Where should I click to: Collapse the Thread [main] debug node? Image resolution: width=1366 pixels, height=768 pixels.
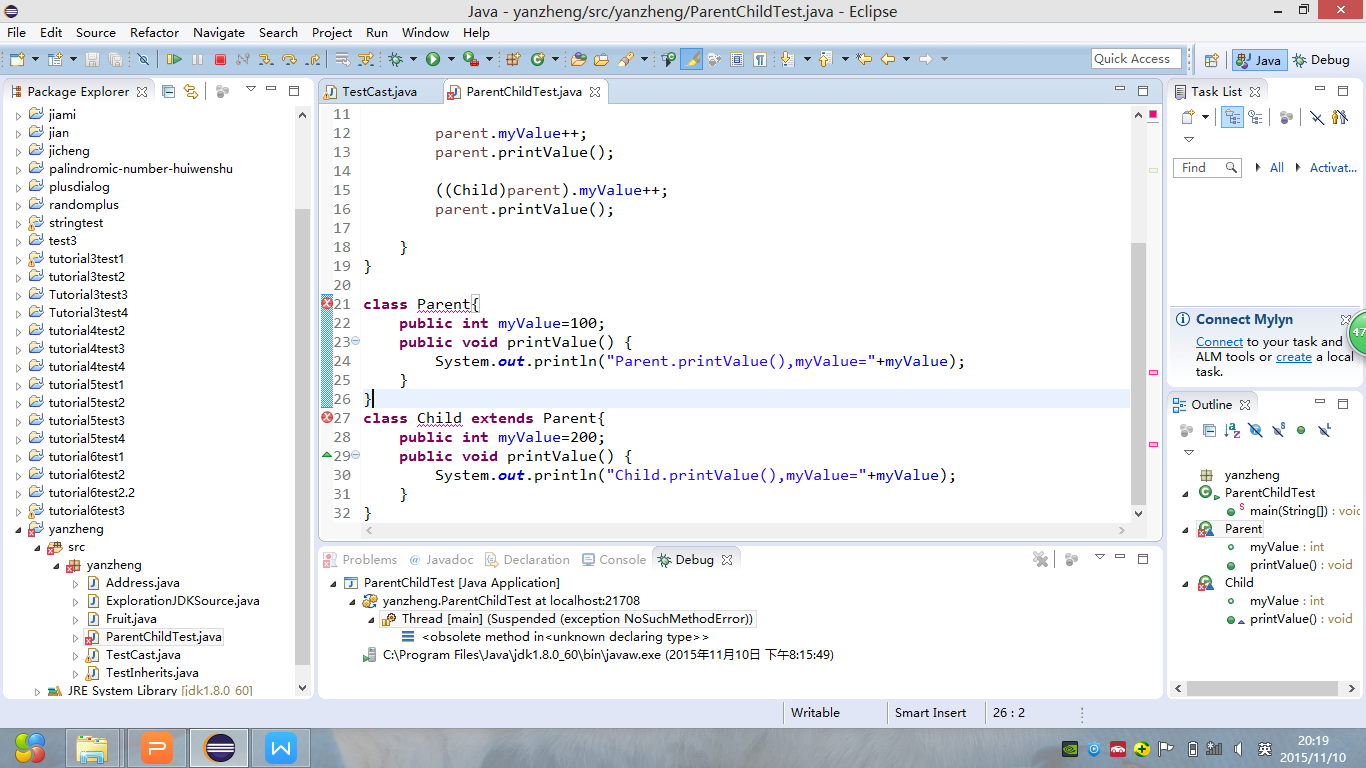pos(370,619)
